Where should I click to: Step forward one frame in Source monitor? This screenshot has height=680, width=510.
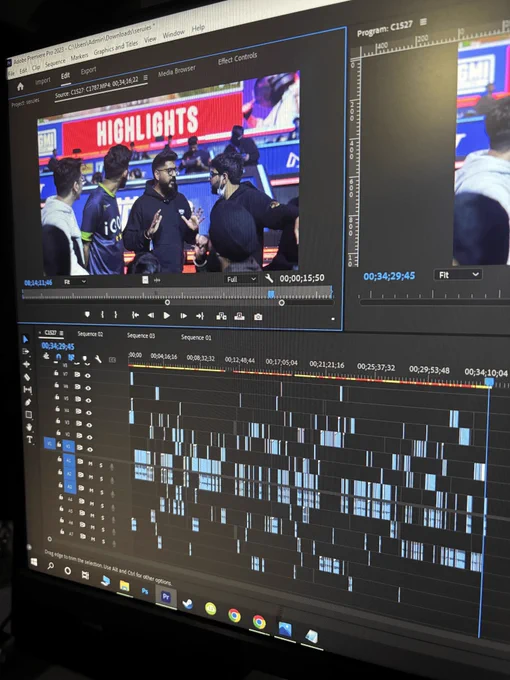(183, 316)
